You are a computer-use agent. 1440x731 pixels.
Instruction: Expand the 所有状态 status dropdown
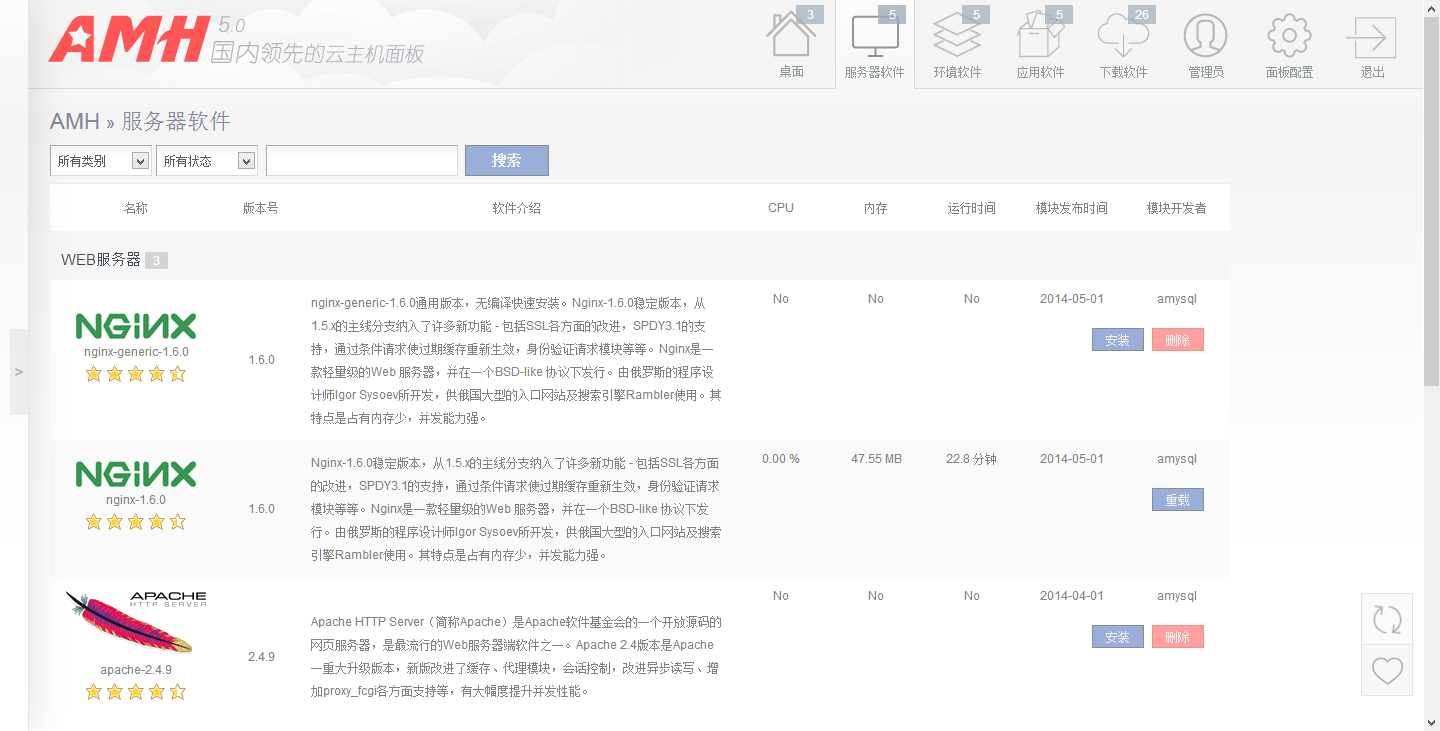[207, 161]
